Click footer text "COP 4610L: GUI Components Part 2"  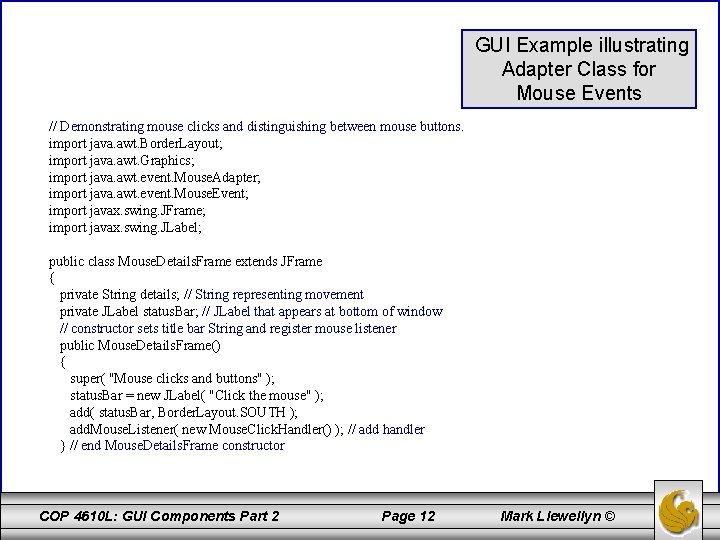pos(159,516)
